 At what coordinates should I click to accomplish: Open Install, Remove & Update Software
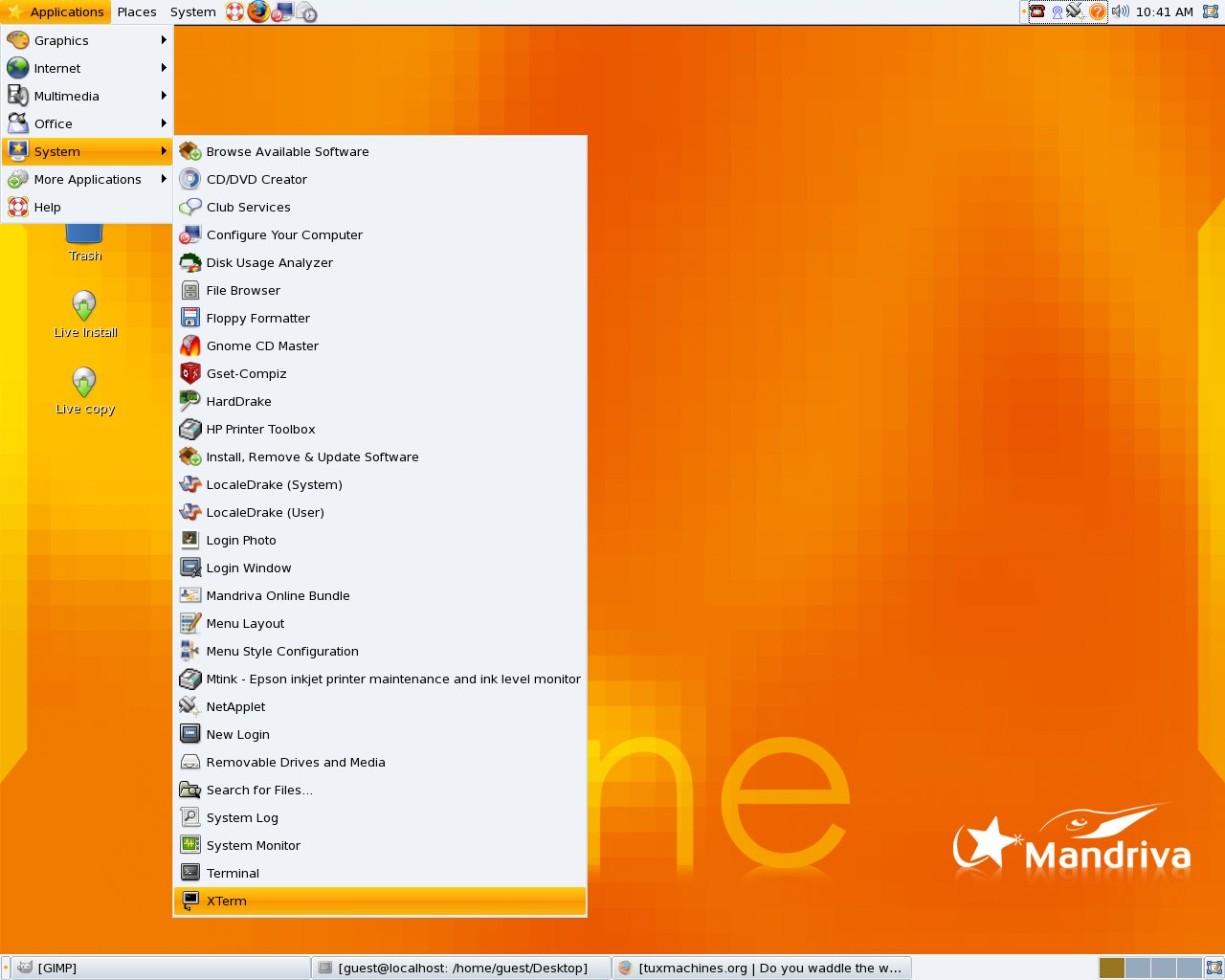(x=380, y=457)
